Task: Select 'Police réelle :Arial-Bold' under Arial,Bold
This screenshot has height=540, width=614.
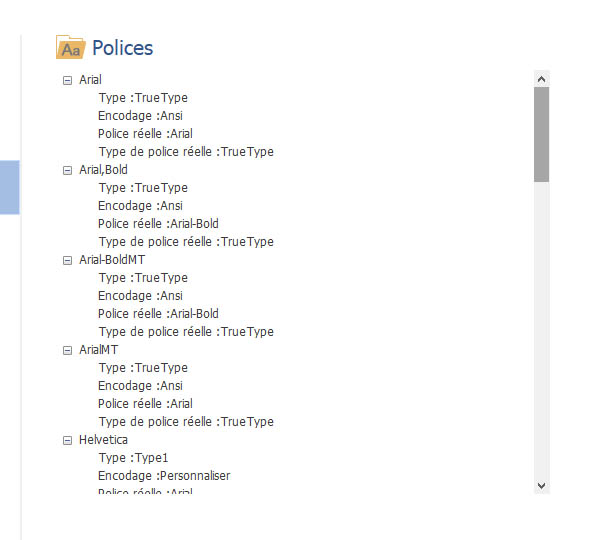Action: [x=158, y=224]
